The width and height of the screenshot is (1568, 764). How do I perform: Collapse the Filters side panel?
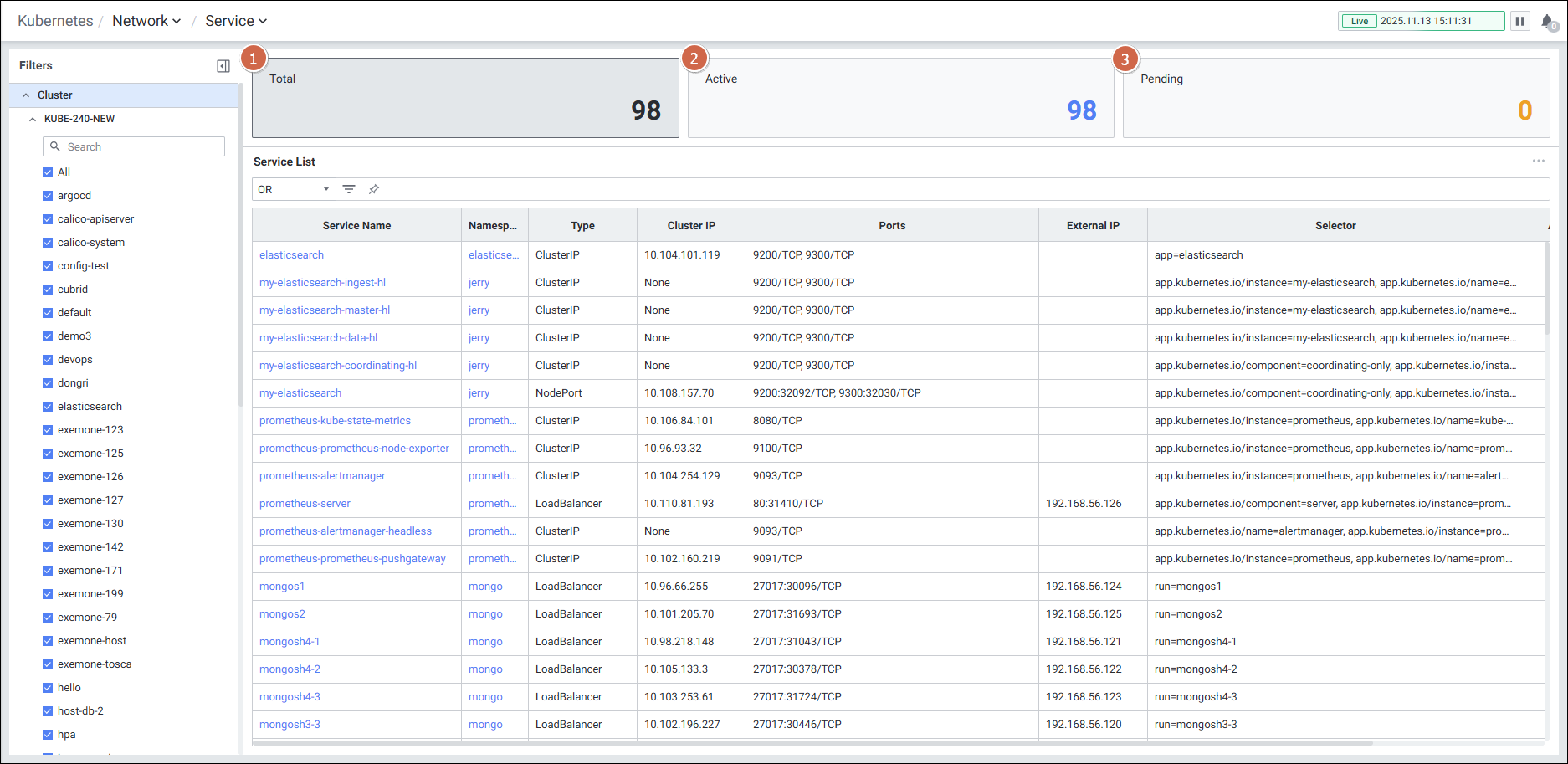[223, 66]
